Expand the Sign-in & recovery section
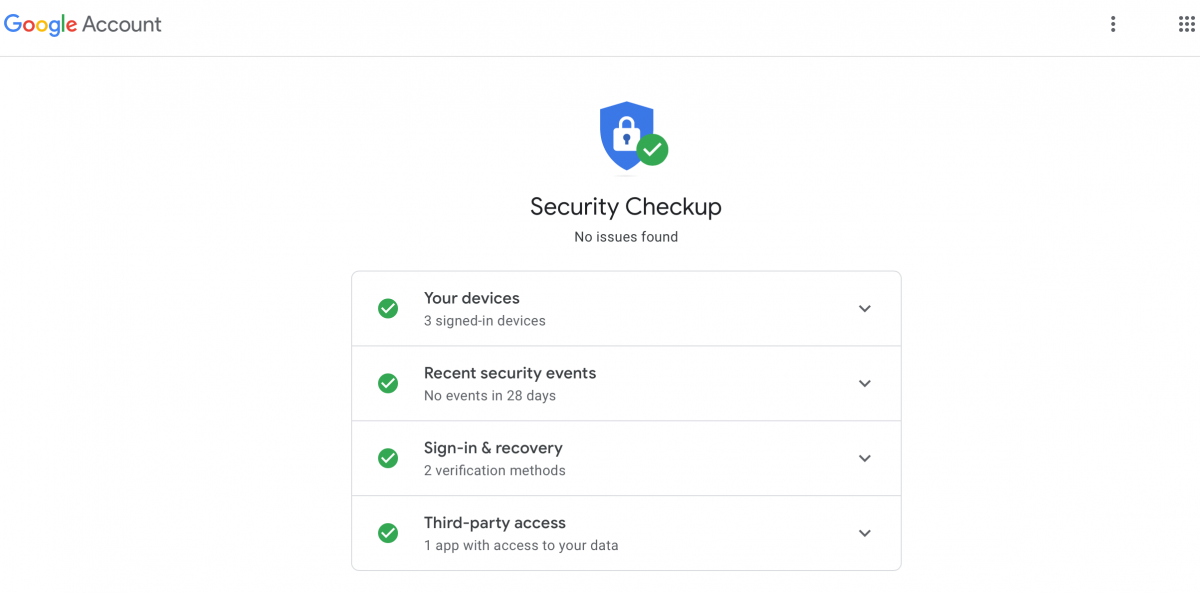1200x593 pixels. pyautogui.click(x=864, y=458)
